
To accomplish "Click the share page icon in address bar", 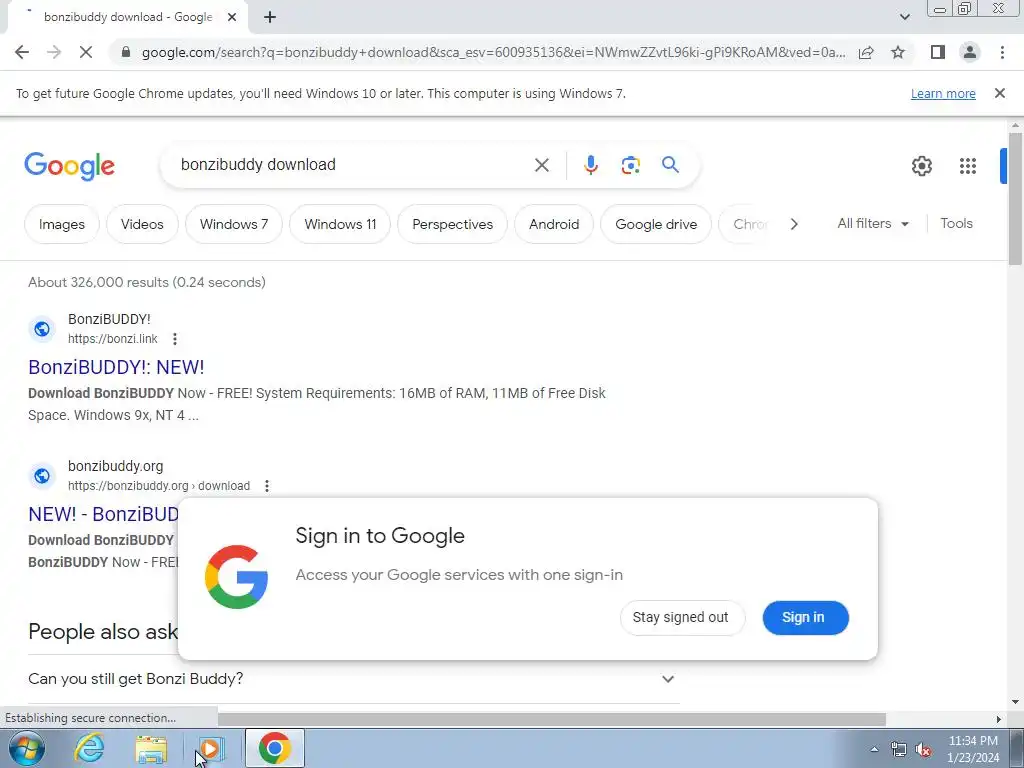I will (x=866, y=52).
